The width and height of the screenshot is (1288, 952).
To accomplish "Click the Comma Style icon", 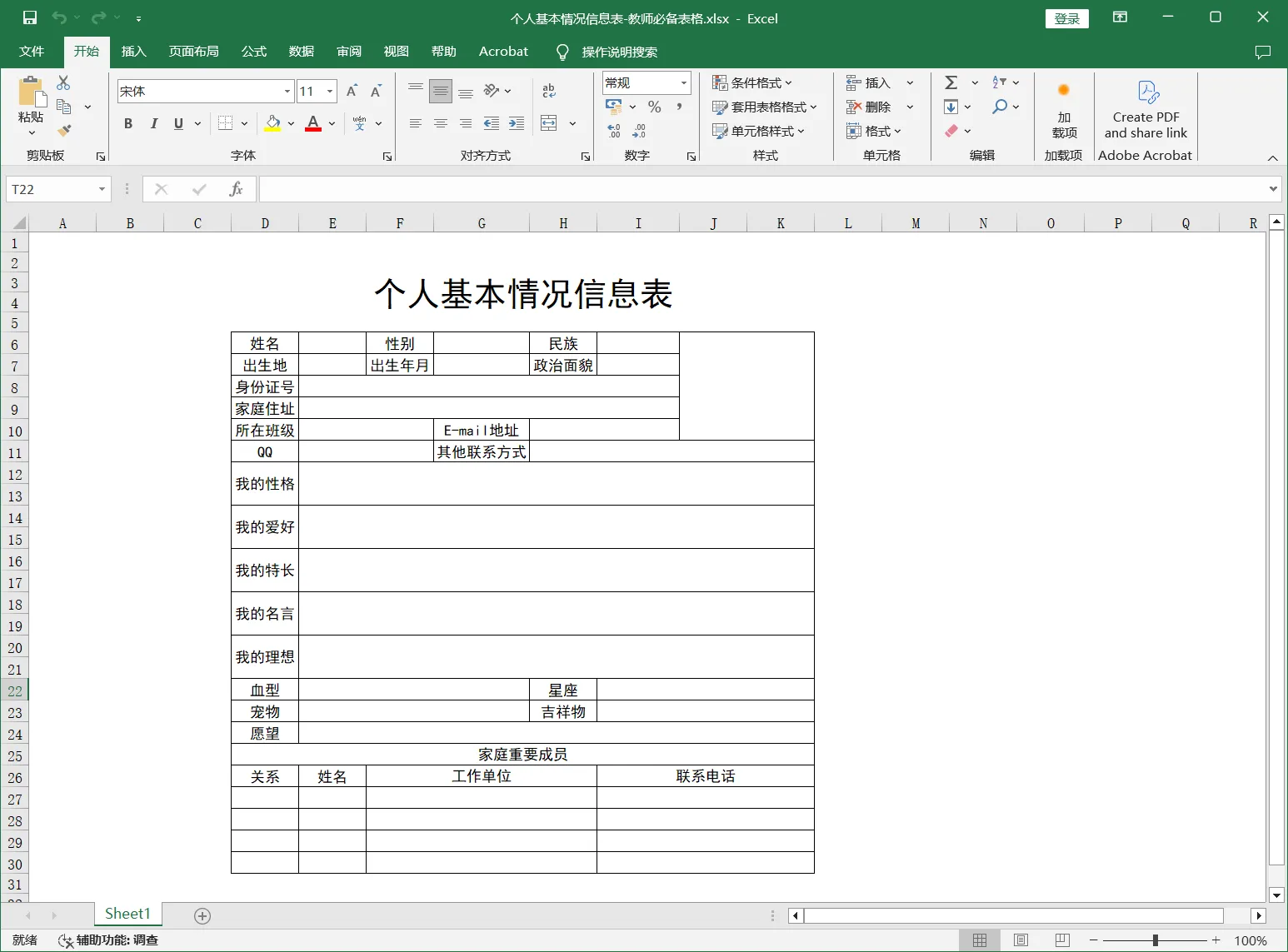I will click(680, 107).
